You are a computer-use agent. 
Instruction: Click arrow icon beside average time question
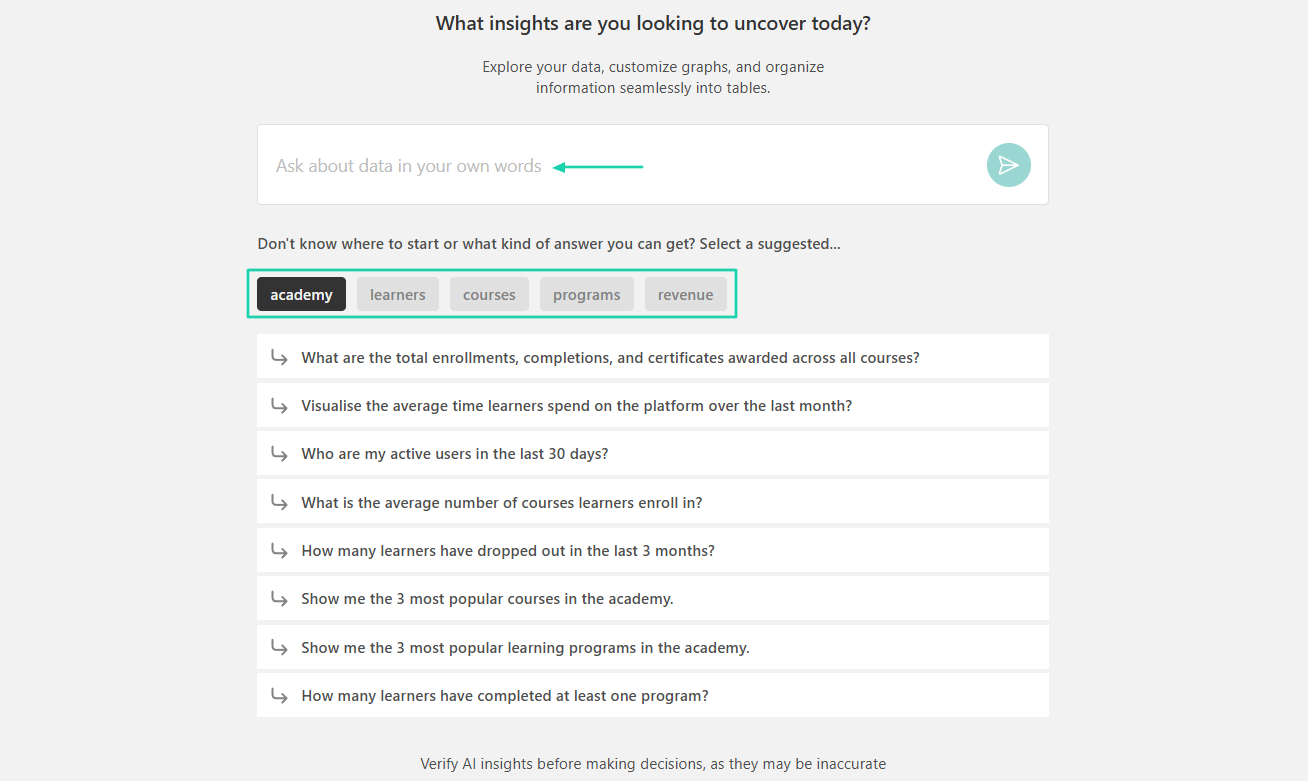[x=280, y=405]
